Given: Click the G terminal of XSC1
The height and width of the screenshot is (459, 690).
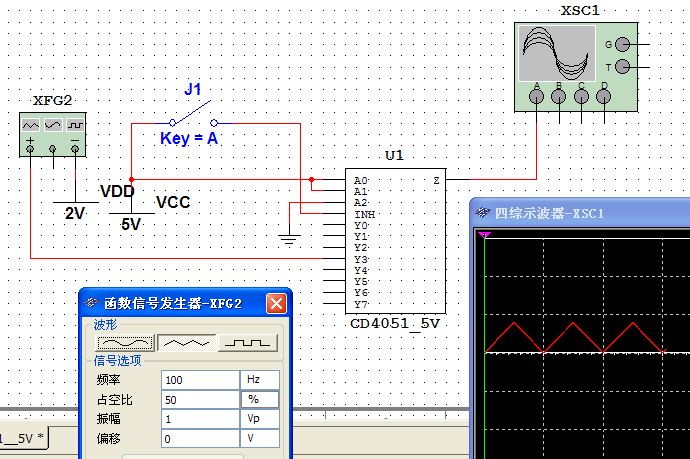Looking at the screenshot, I should coord(622,44).
